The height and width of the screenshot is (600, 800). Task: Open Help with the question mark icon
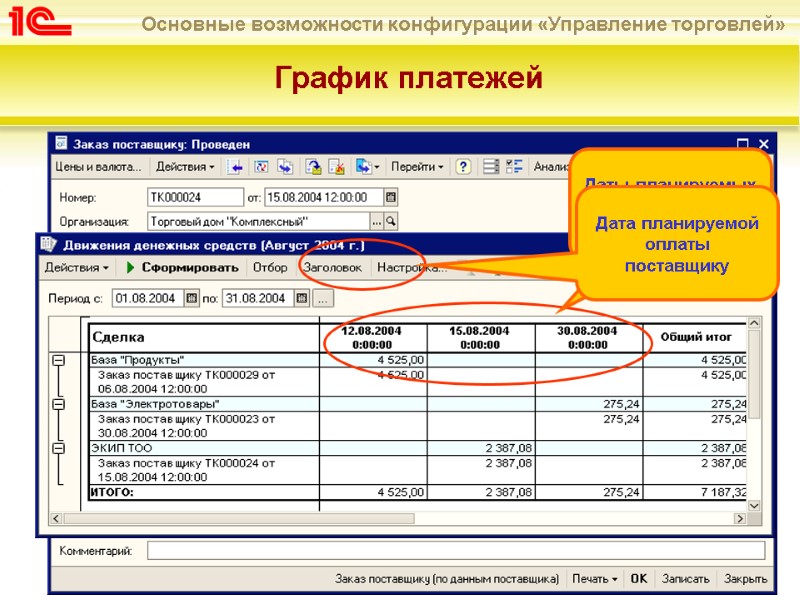[462, 166]
